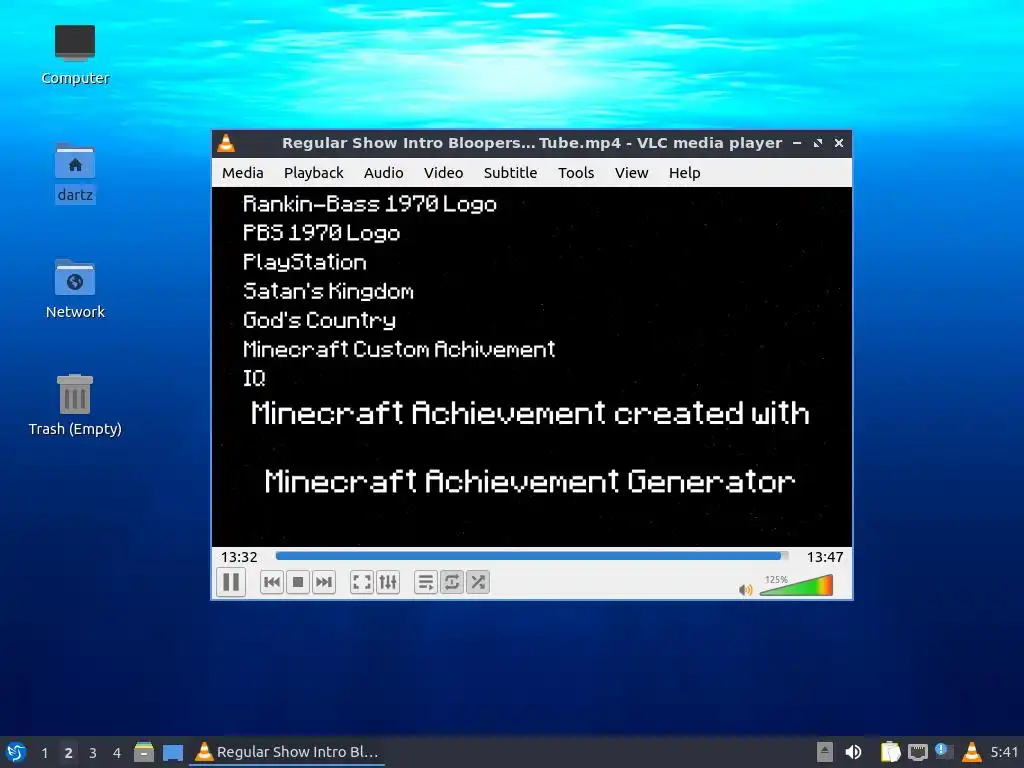Image resolution: width=1024 pixels, height=768 pixels.
Task: Switch to workspace 4
Action: click(x=116, y=752)
